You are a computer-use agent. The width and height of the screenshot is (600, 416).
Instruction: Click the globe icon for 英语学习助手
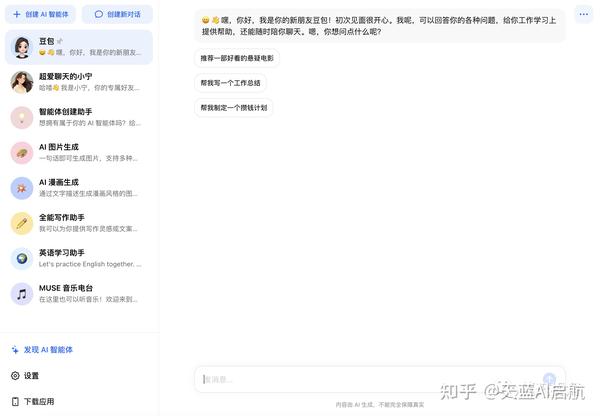(22, 259)
